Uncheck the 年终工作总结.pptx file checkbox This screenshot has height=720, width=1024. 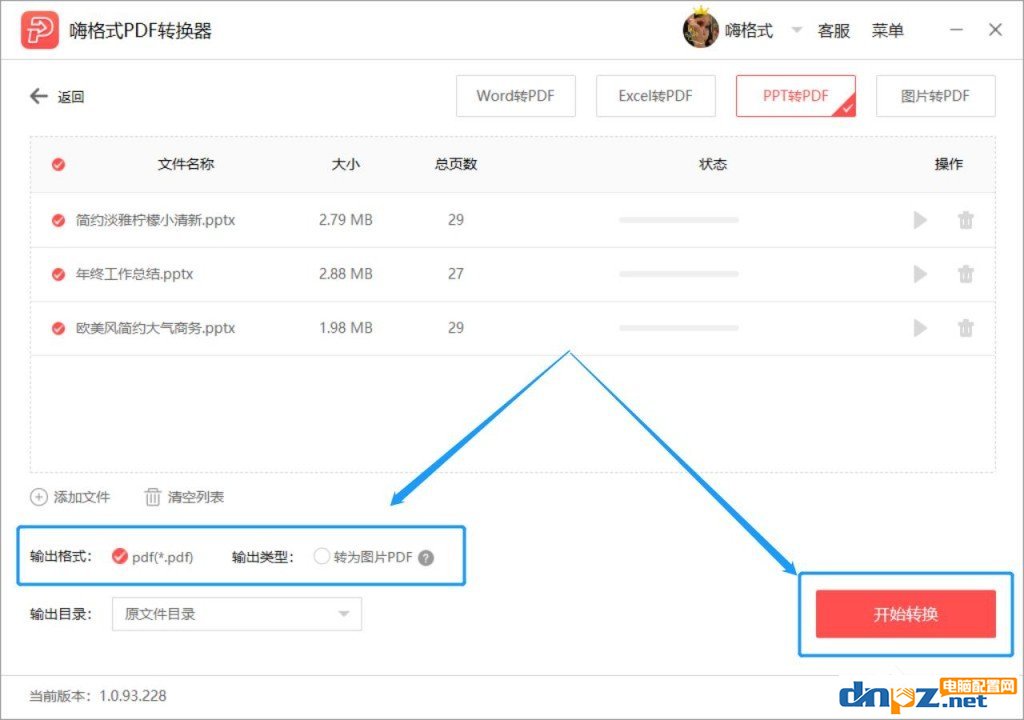(58, 274)
